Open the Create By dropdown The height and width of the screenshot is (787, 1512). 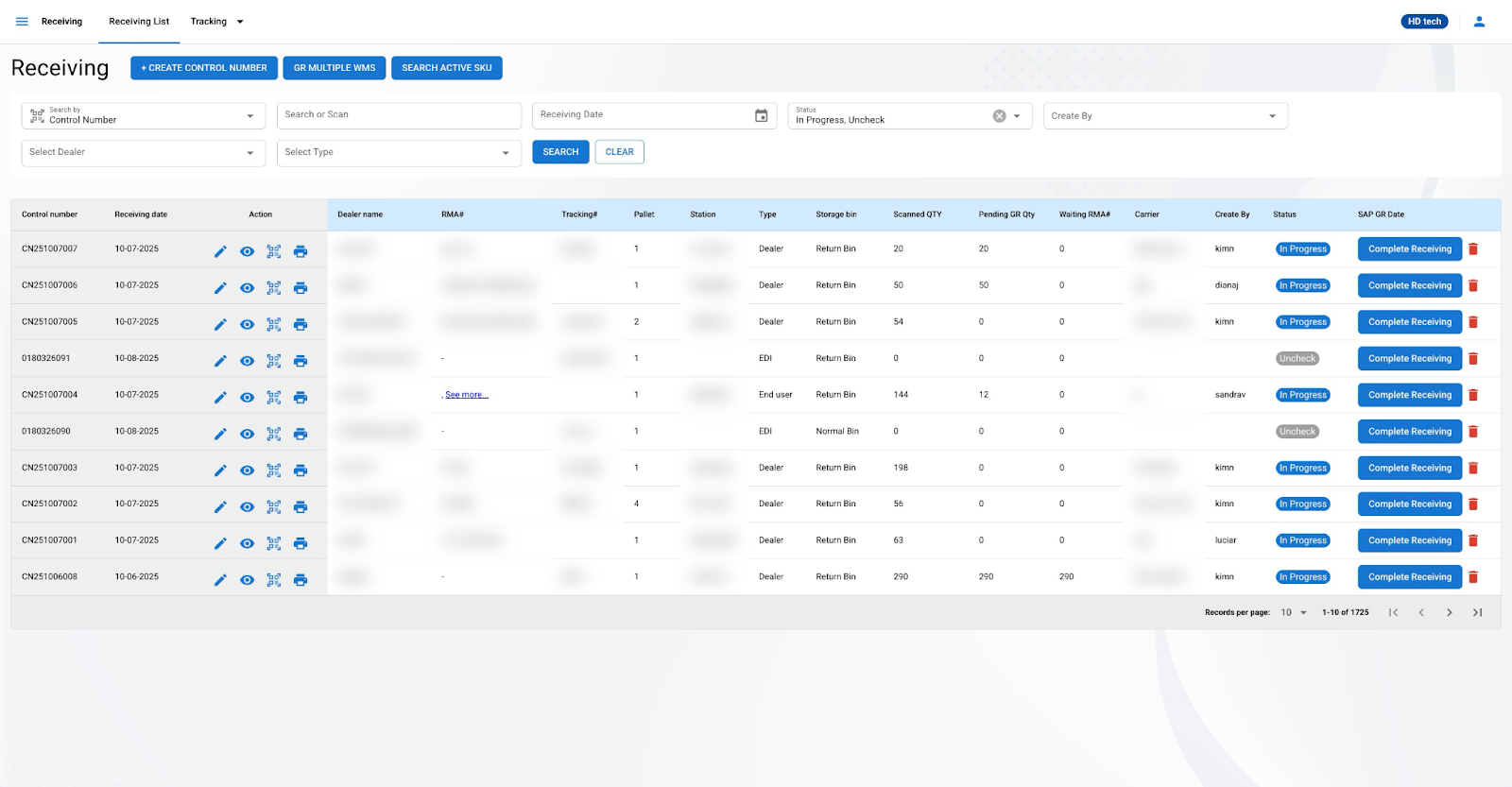point(1164,116)
